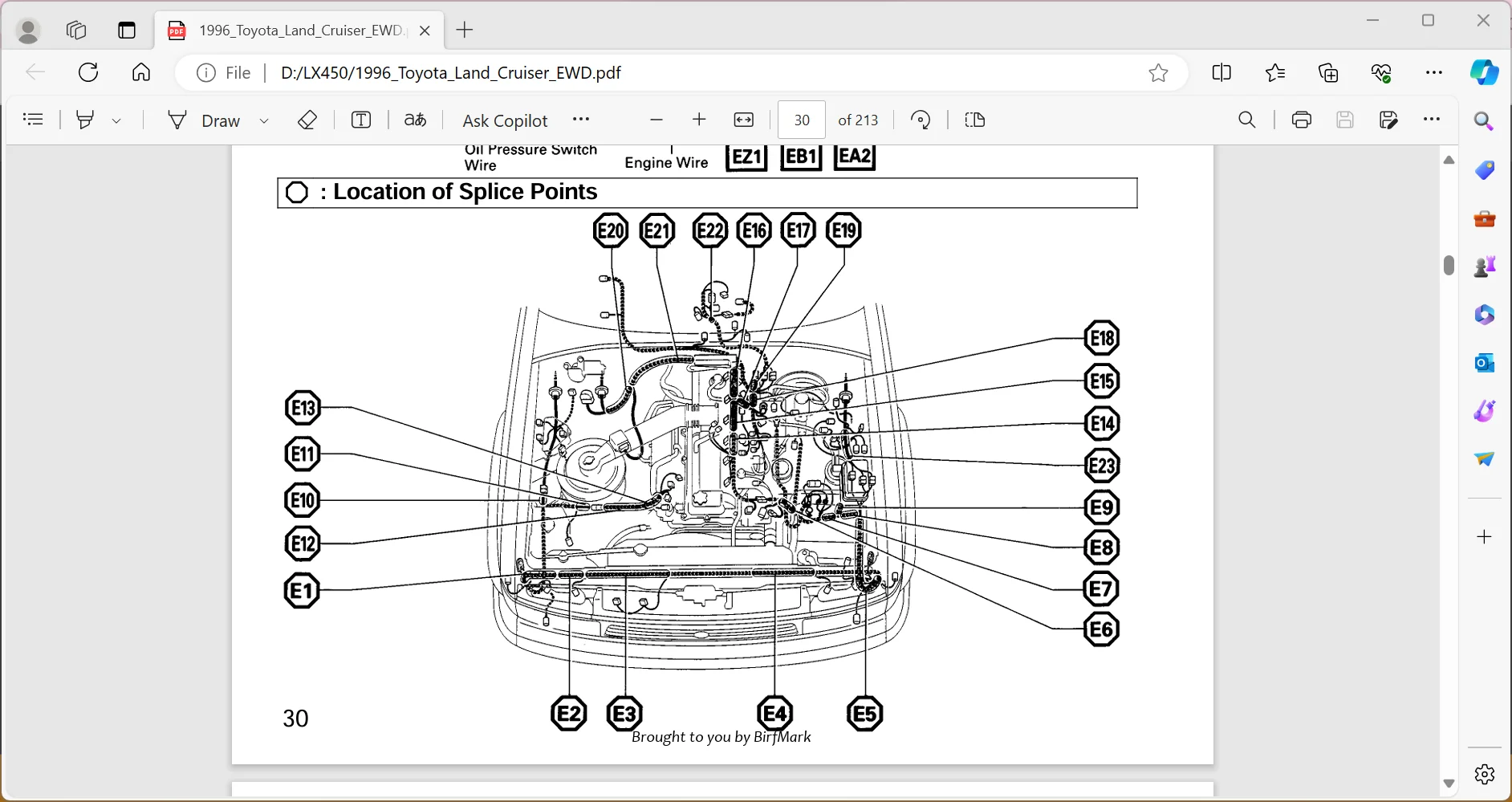Open Find in PDF search
1512x802 pixels.
[1246, 120]
